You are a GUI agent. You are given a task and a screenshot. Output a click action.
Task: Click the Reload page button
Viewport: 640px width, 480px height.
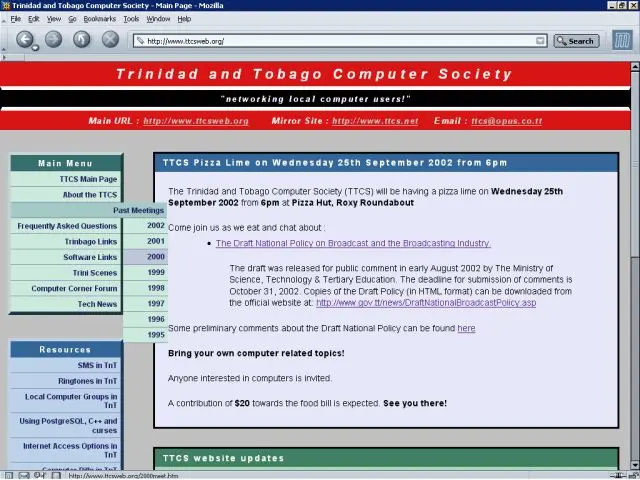pos(82,40)
